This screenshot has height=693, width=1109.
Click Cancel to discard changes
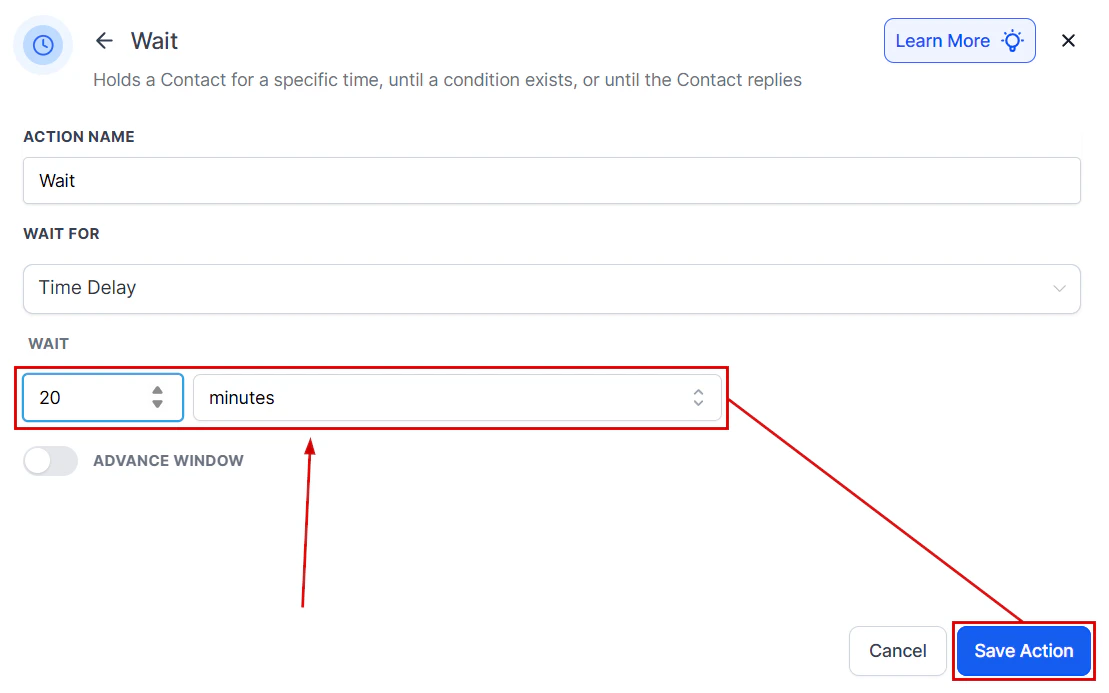(x=897, y=650)
